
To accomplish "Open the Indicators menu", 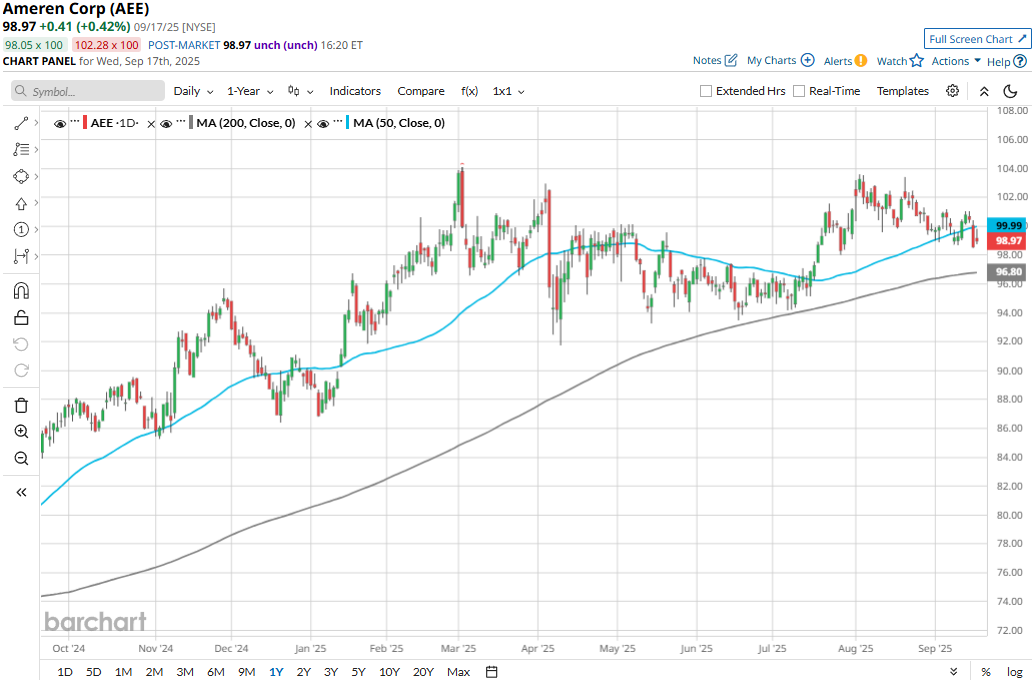I will [x=355, y=91].
